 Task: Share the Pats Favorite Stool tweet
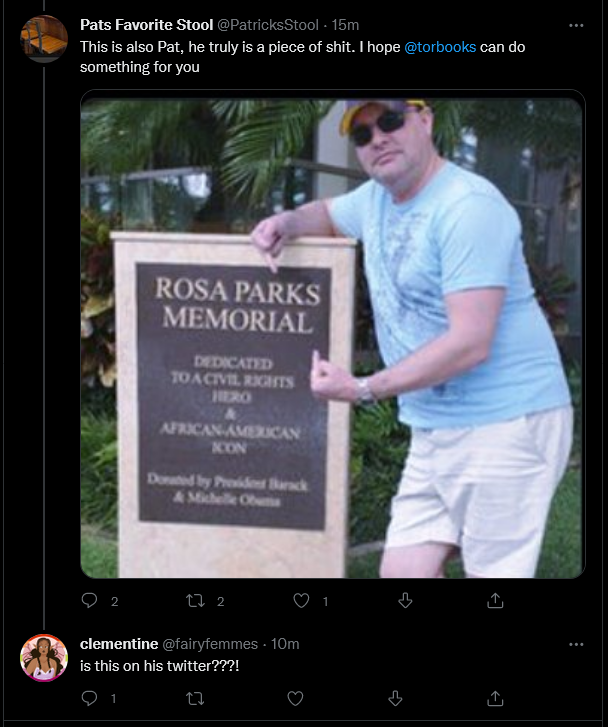click(495, 600)
